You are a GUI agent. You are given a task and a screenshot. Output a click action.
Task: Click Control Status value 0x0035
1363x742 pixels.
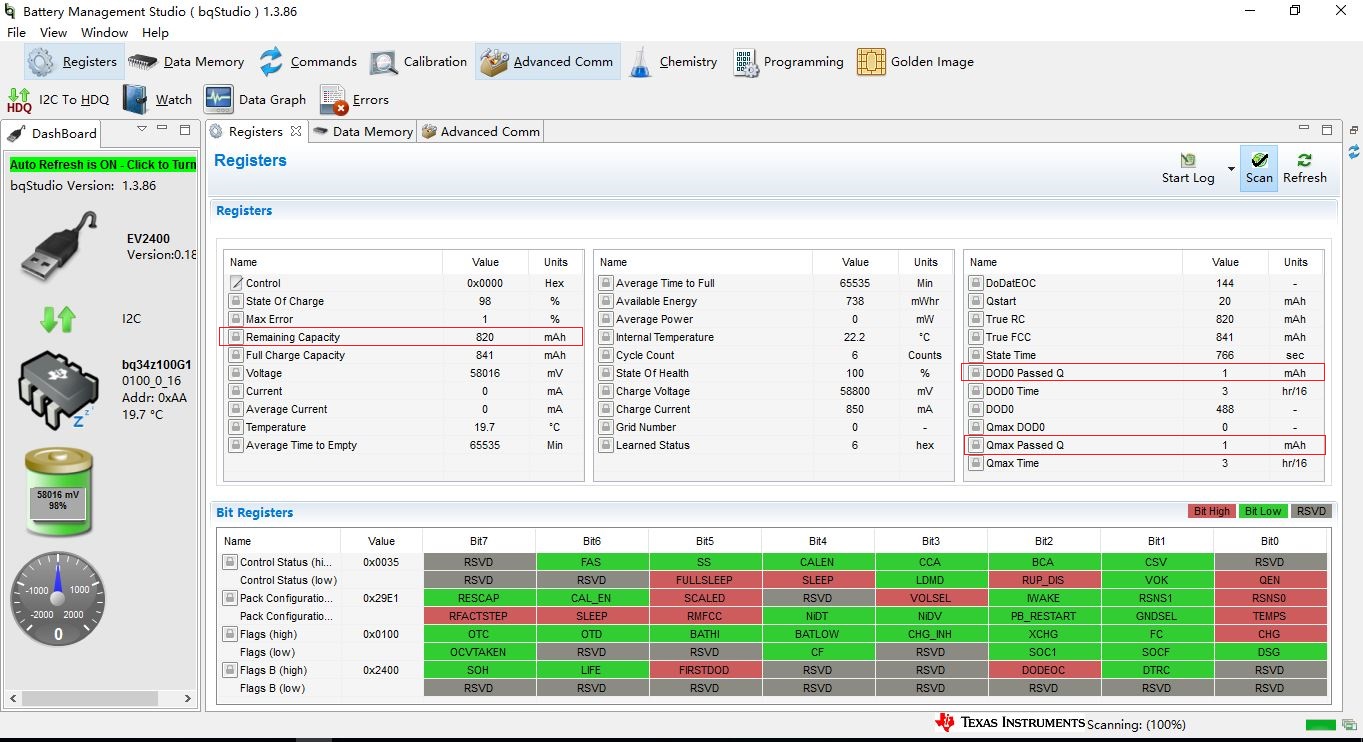[381, 562]
